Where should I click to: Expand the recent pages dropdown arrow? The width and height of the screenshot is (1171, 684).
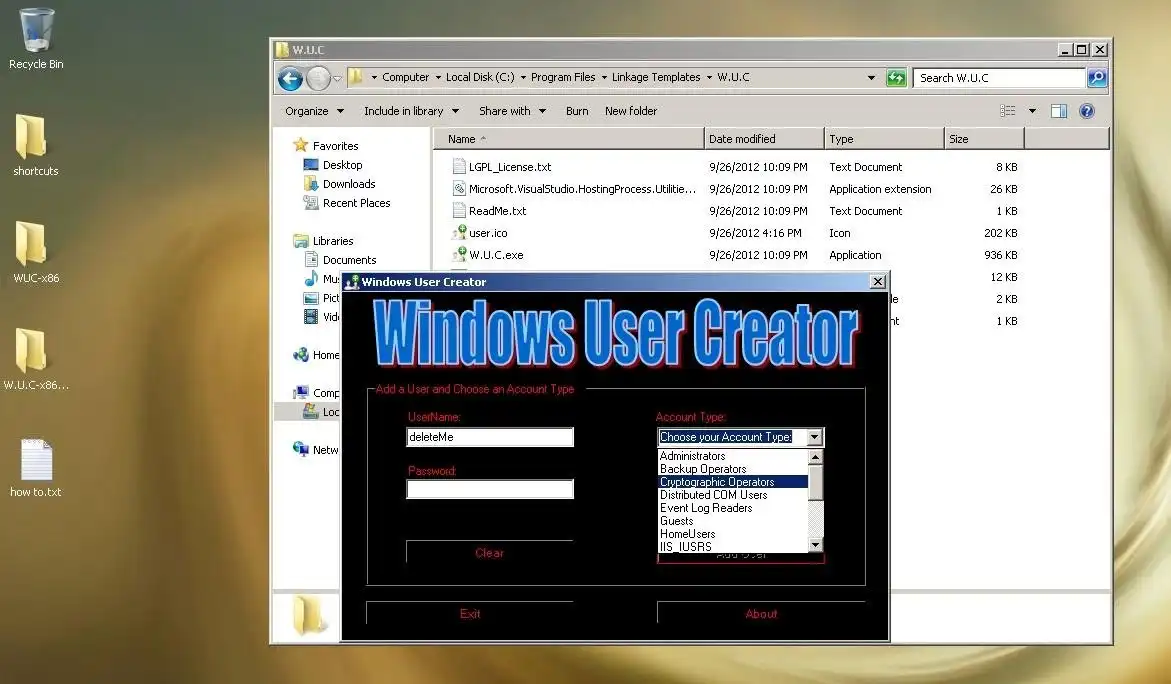(338, 78)
